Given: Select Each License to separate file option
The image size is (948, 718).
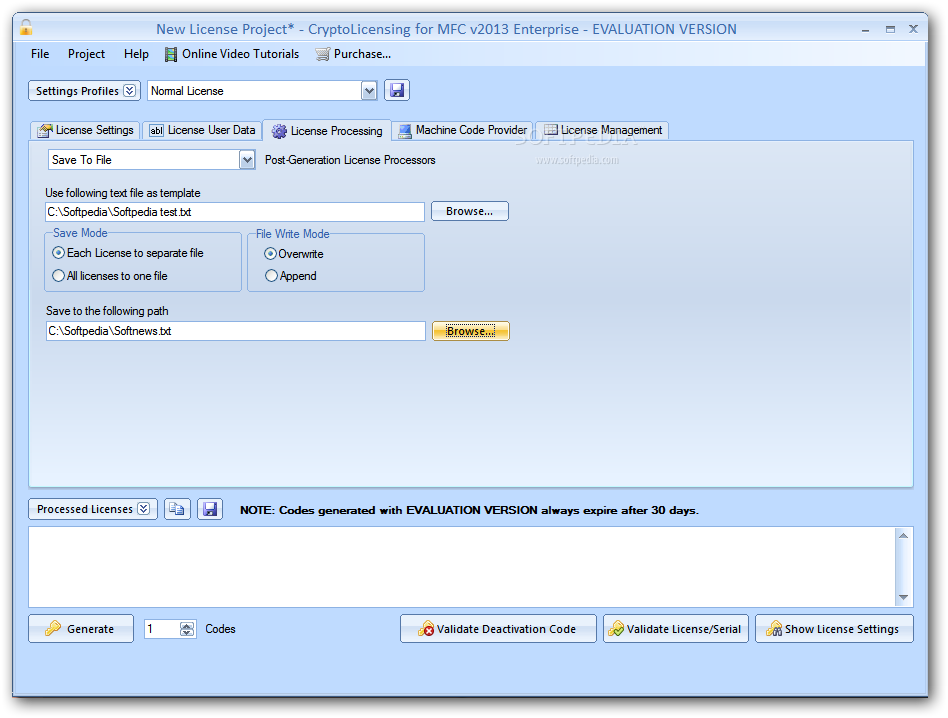Looking at the screenshot, I should click(128, 253).
